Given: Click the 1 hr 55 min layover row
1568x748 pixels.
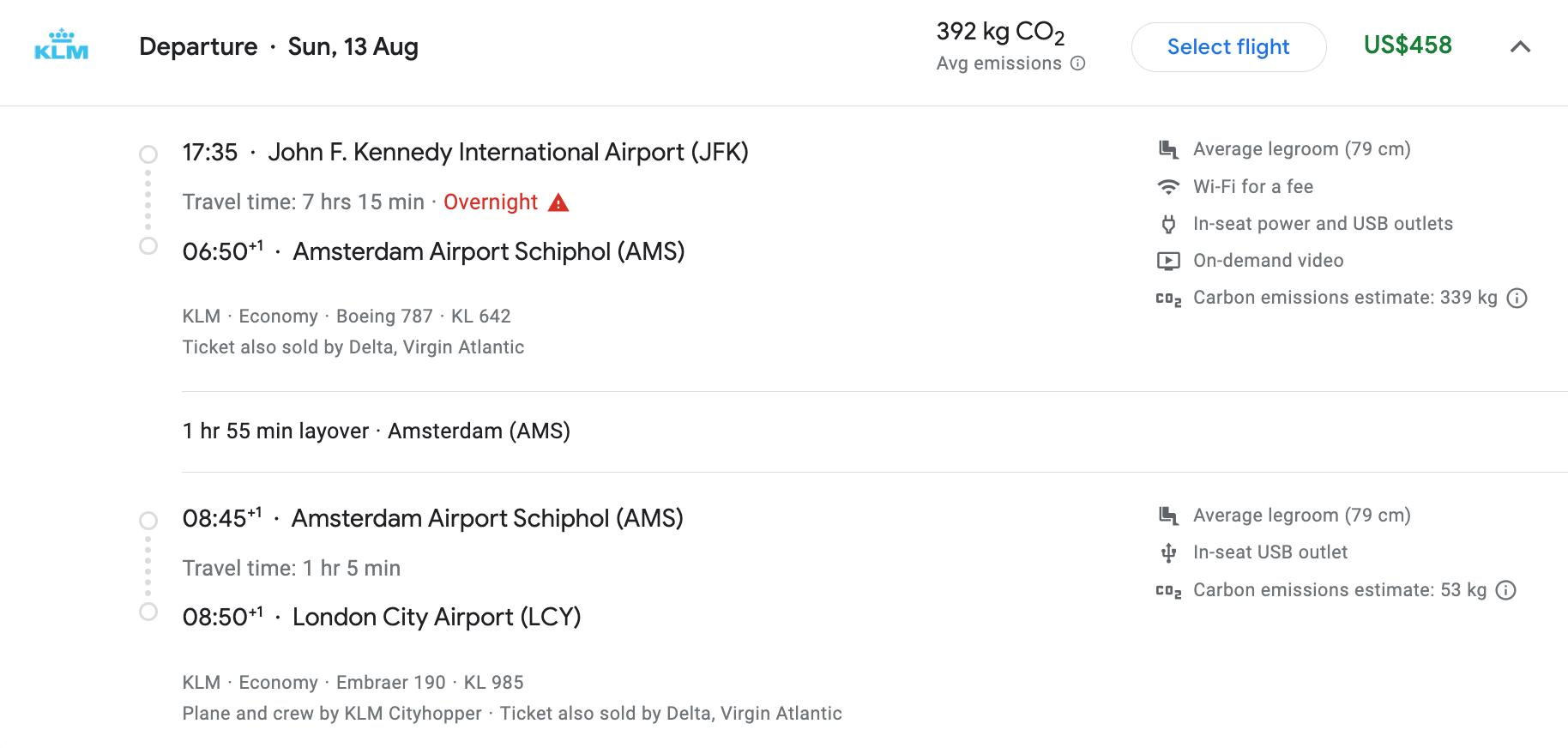Looking at the screenshot, I should (377, 431).
